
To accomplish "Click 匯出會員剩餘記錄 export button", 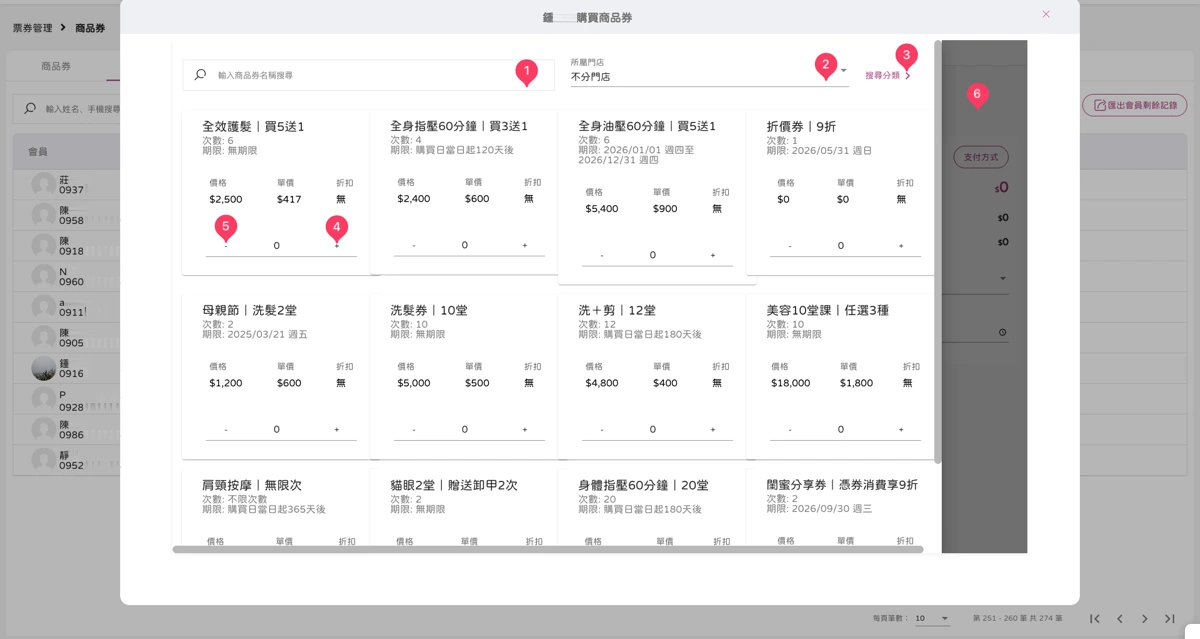I will tap(1134, 105).
